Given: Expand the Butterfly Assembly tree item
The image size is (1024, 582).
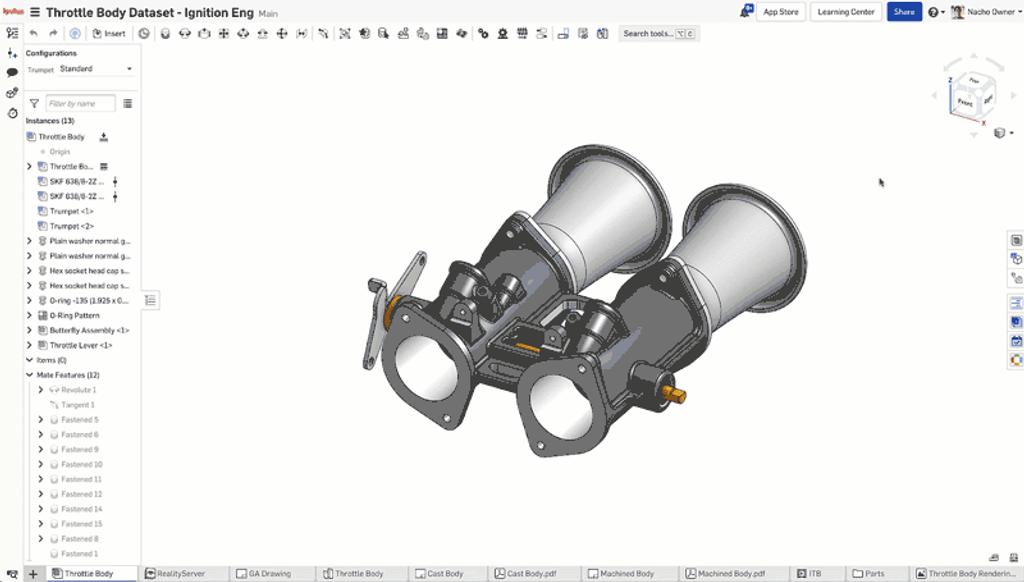Looking at the screenshot, I should click(x=29, y=330).
